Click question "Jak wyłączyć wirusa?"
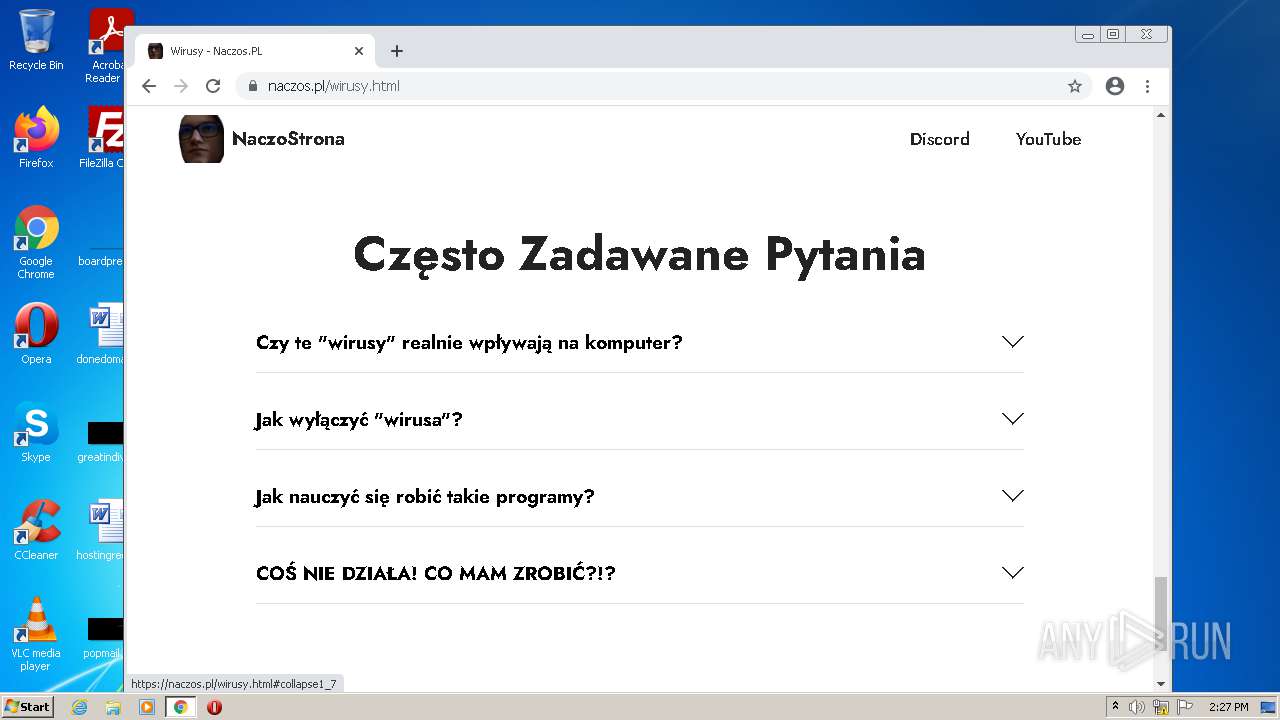This screenshot has width=1280, height=720. [x=359, y=420]
